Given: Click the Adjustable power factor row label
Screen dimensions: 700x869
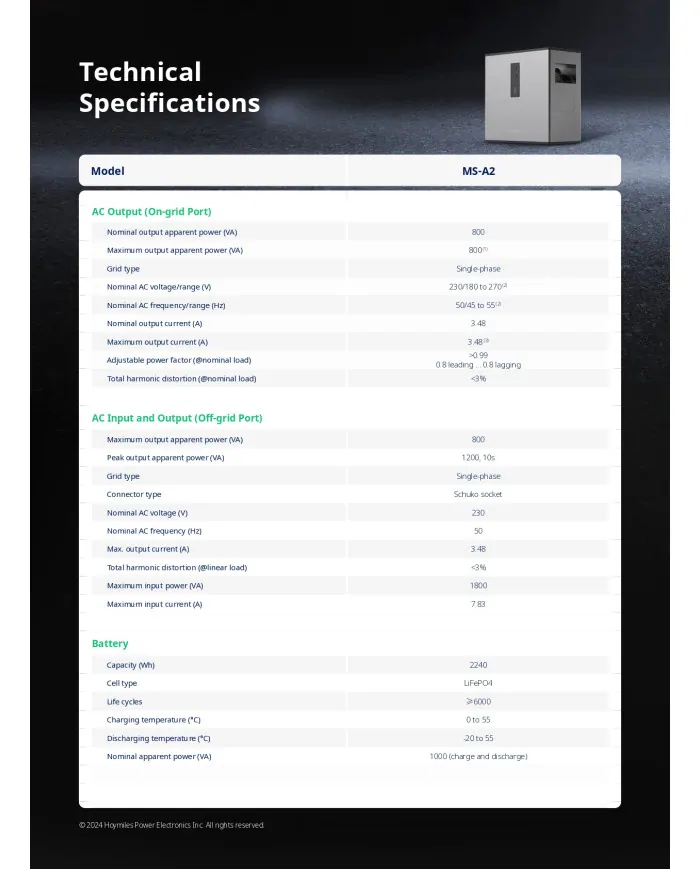Looking at the screenshot, I should click(178, 360).
